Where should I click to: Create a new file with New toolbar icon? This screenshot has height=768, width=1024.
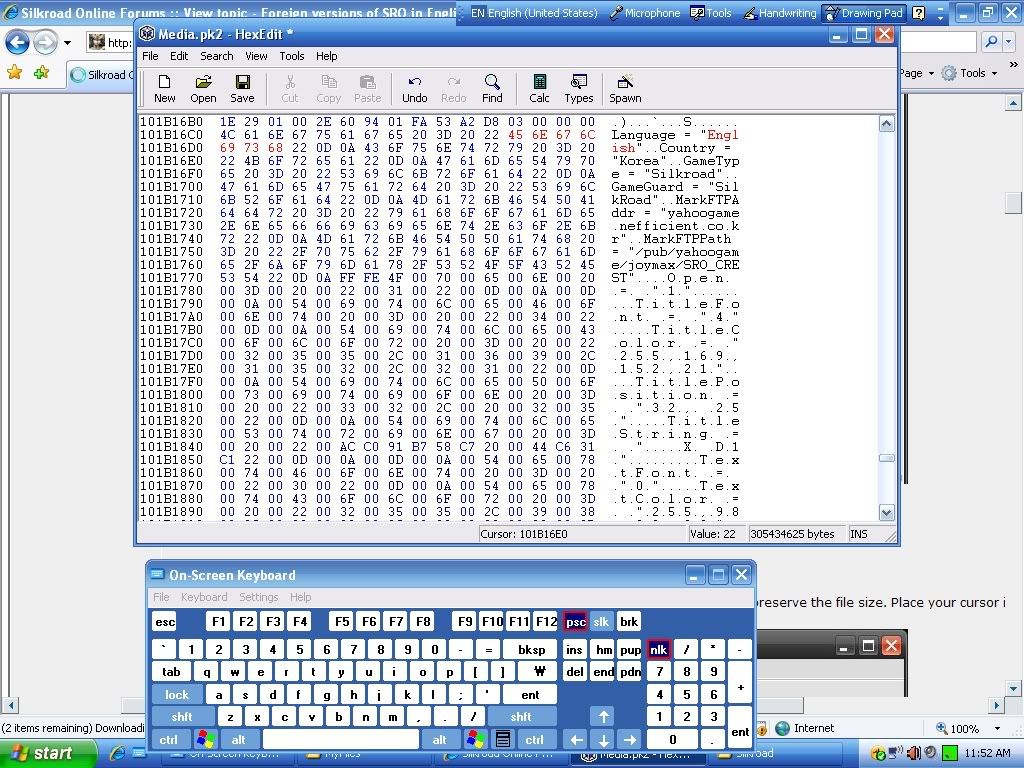tap(165, 89)
